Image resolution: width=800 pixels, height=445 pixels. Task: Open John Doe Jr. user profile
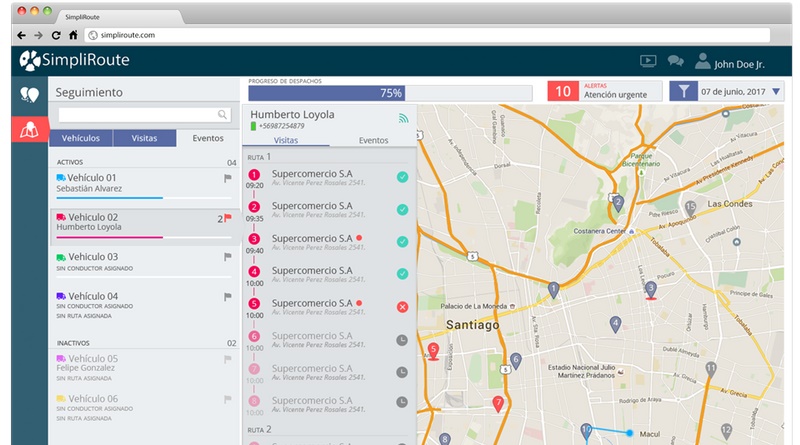pyautogui.click(x=730, y=62)
